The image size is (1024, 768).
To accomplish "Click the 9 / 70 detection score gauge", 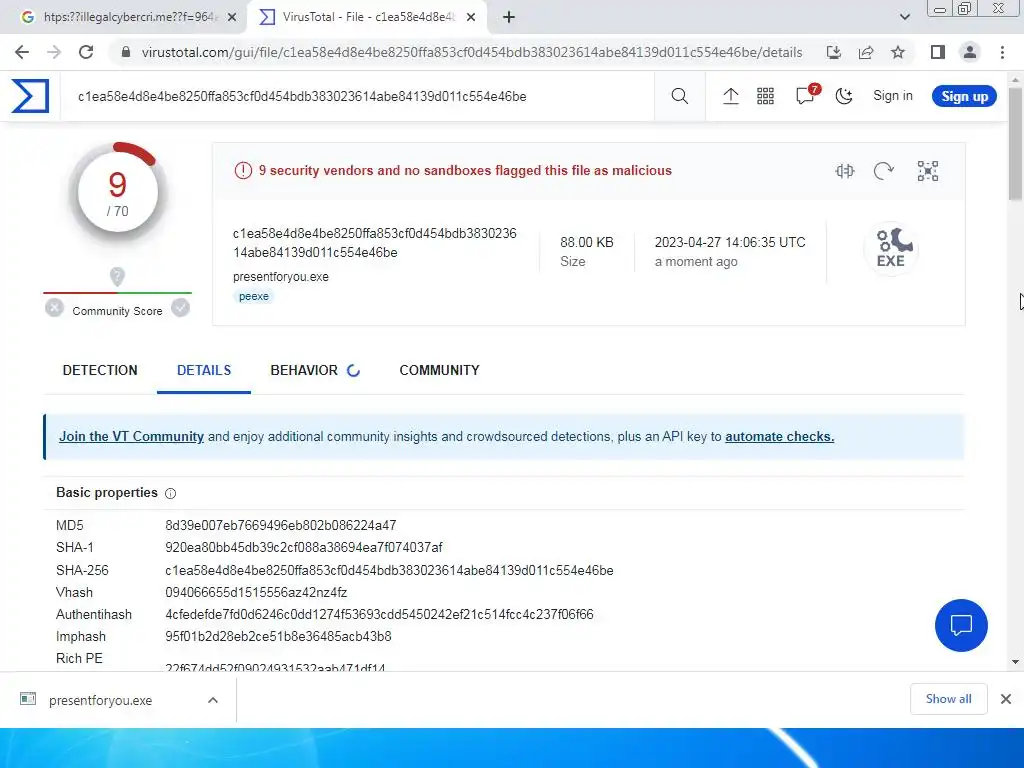I will pos(118,194).
